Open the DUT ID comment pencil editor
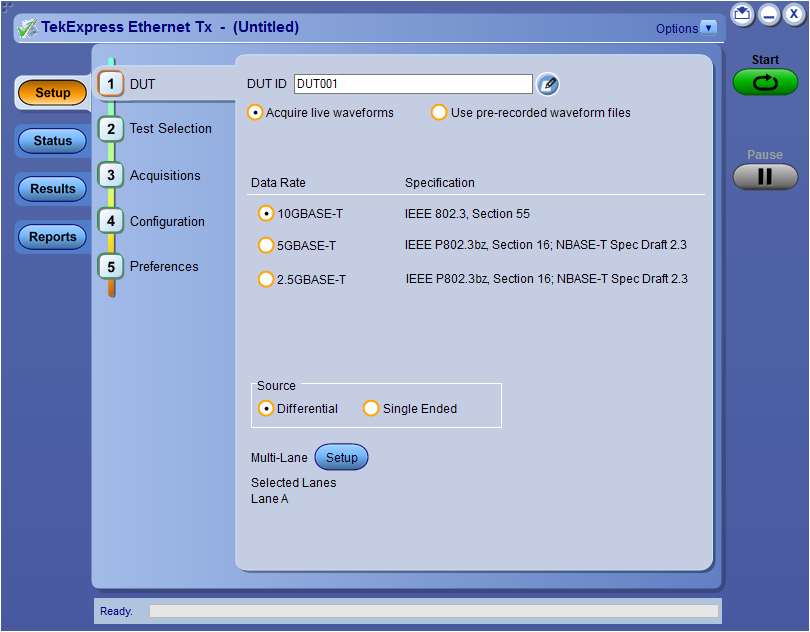Viewport: 810px width, 632px height. coord(547,84)
